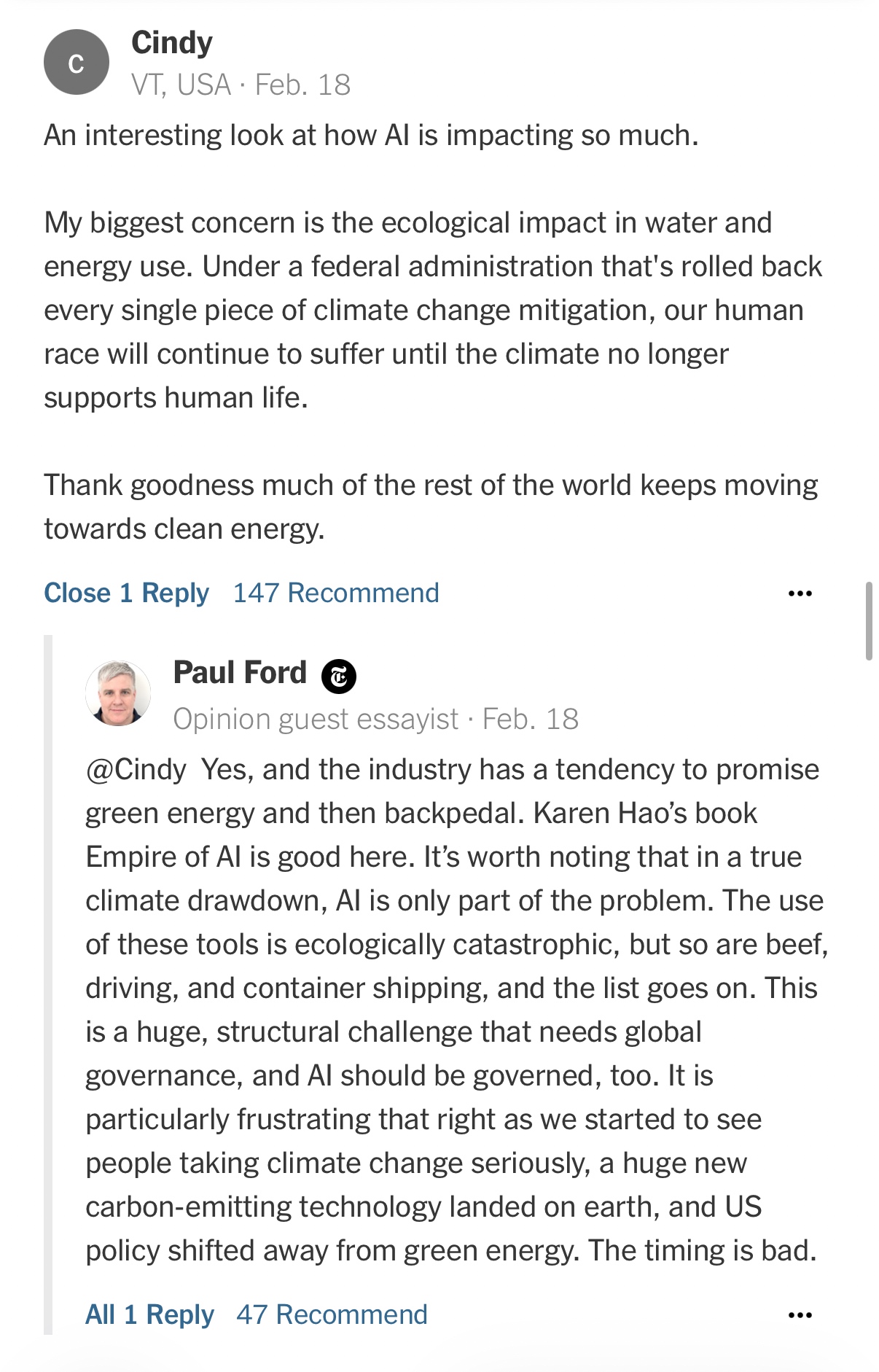Image resolution: width=879 pixels, height=1372 pixels.
Task: Click the @Cindy mention in the reply
Action: pyautogui.click(x=136, y=770)
